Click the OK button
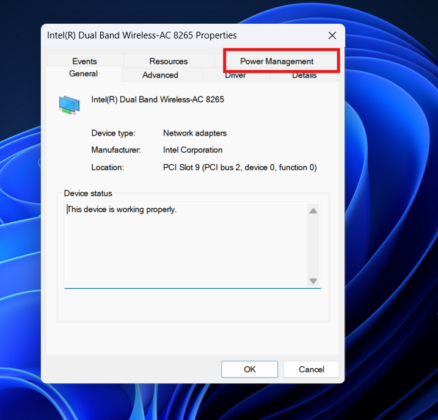Viewport: 438px width, 420px height. coord(249,369)
